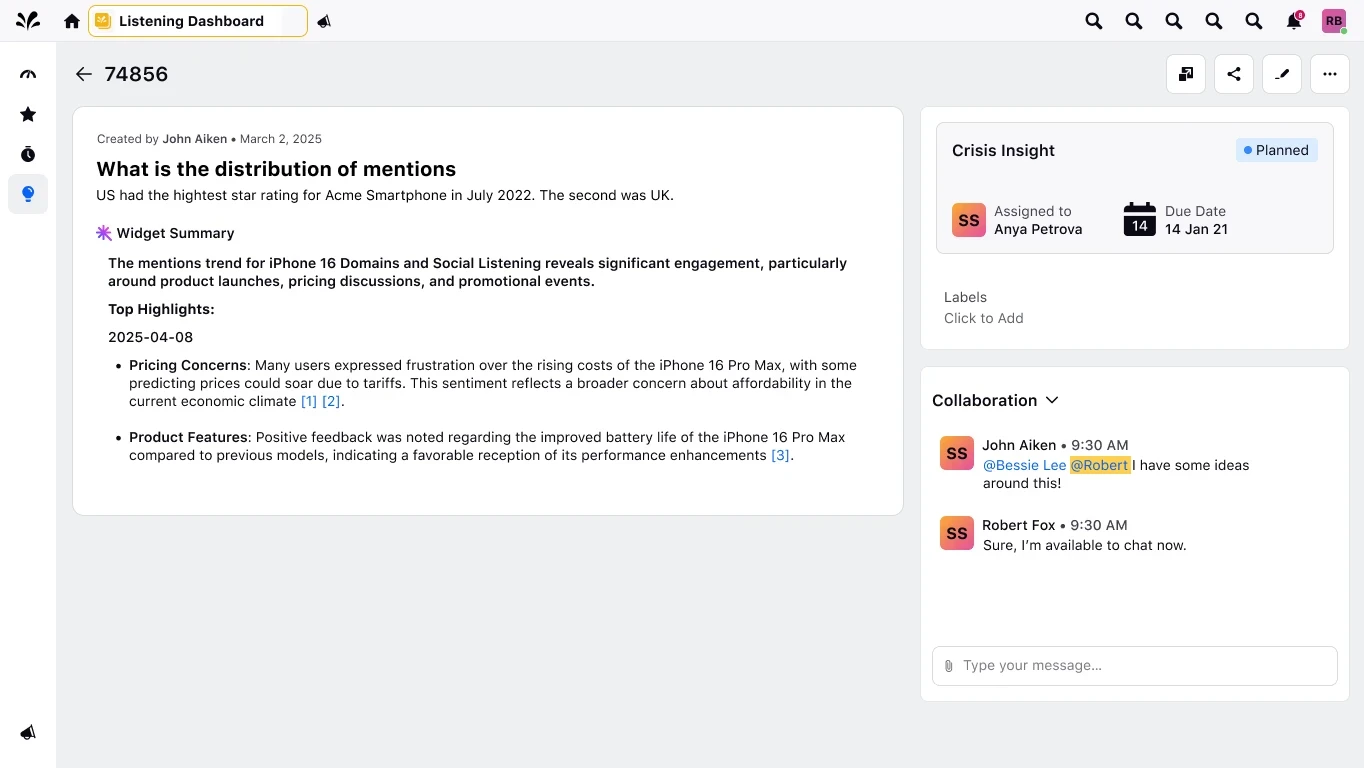
Task: Click the Planned status badge
Action: (x=1276, y=150)
